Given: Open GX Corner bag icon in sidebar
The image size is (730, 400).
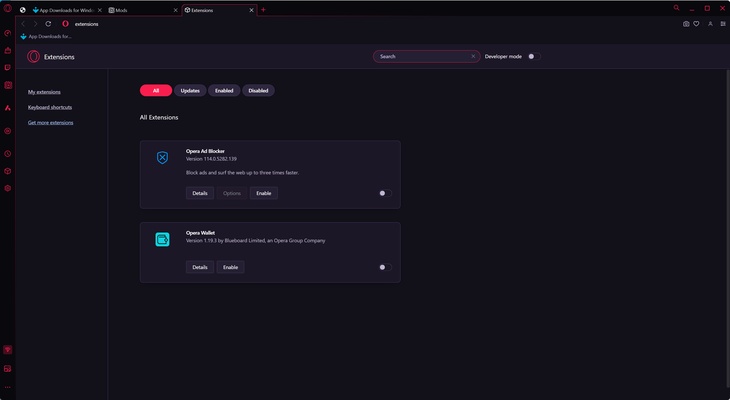Looking at the screenshot, I should click(x=7, y=50).
